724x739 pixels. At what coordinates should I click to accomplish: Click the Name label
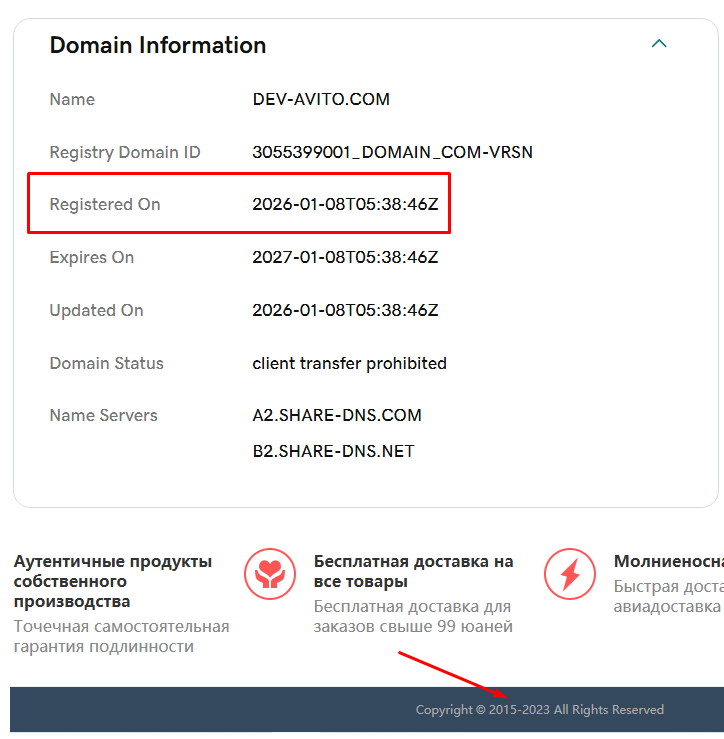click(72, 99)
